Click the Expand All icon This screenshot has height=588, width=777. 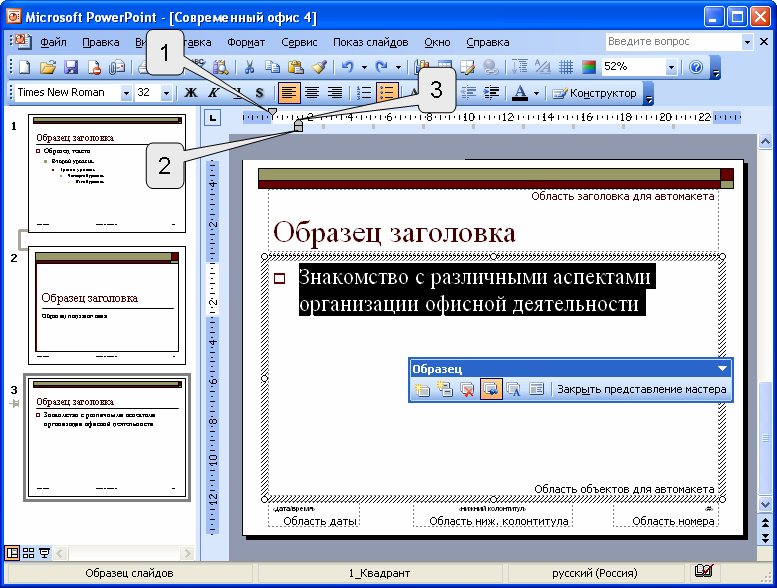coord(520,67)
